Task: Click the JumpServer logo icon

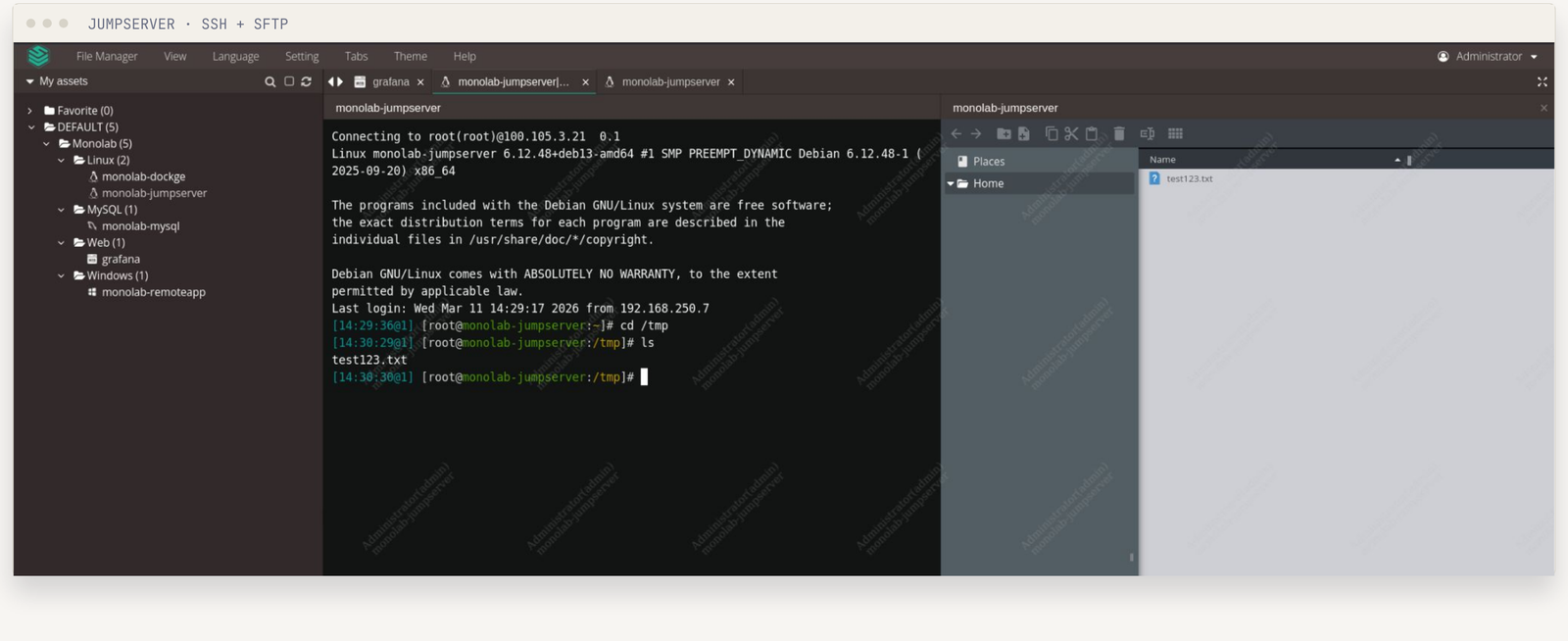Action: tap(38, 56)
